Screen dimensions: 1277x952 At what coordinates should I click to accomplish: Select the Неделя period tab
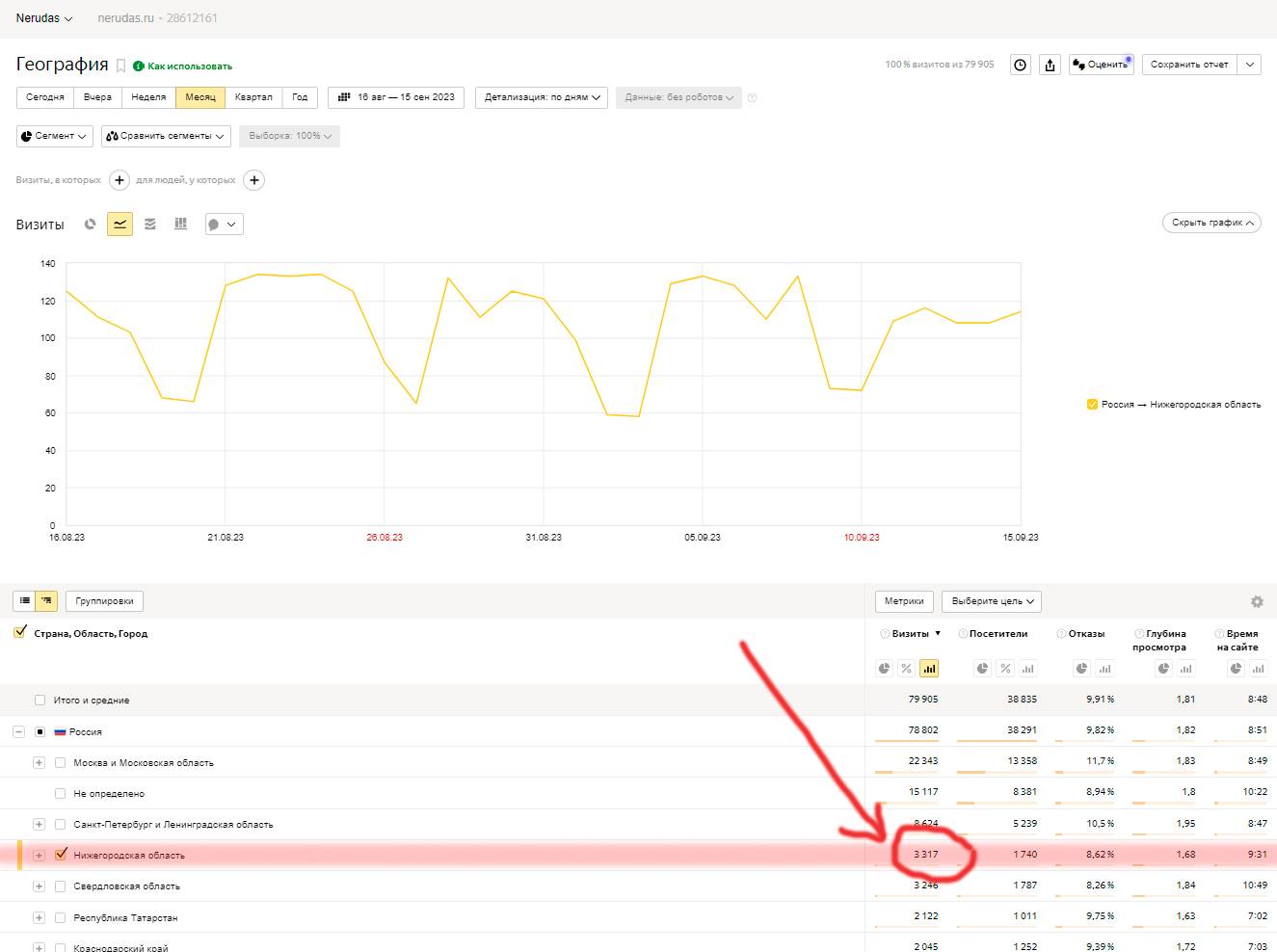148,97
